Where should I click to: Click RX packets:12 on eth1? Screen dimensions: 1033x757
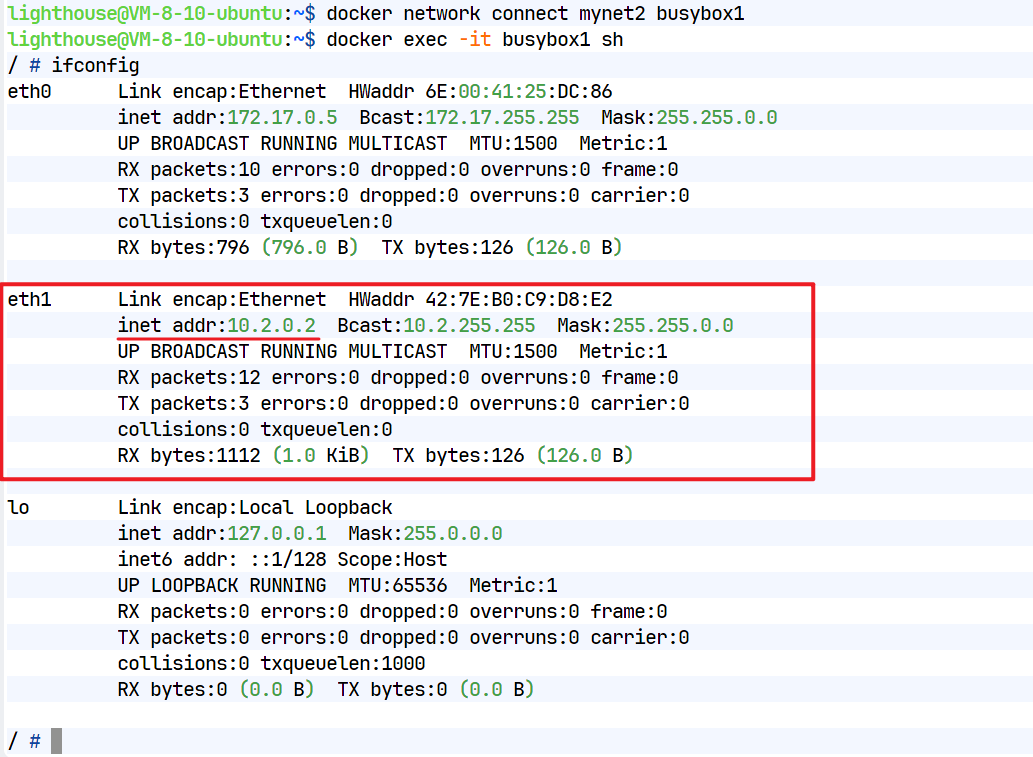(188, 378)
